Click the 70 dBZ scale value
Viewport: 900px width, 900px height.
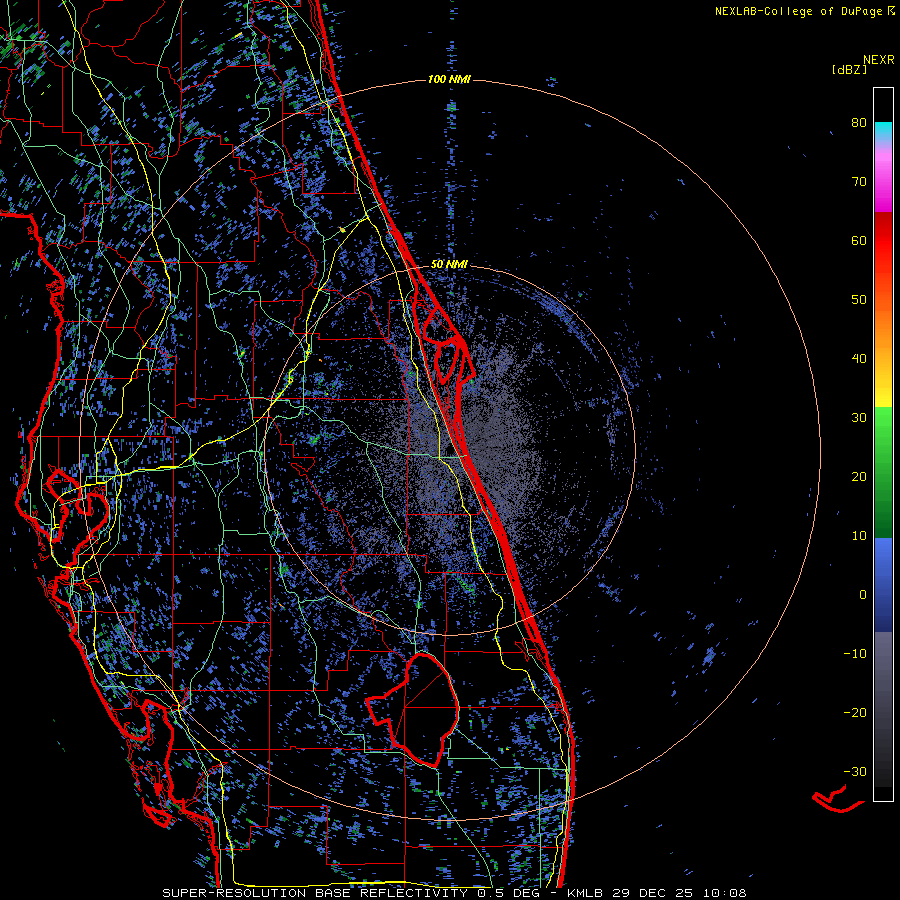pos(859,182)
